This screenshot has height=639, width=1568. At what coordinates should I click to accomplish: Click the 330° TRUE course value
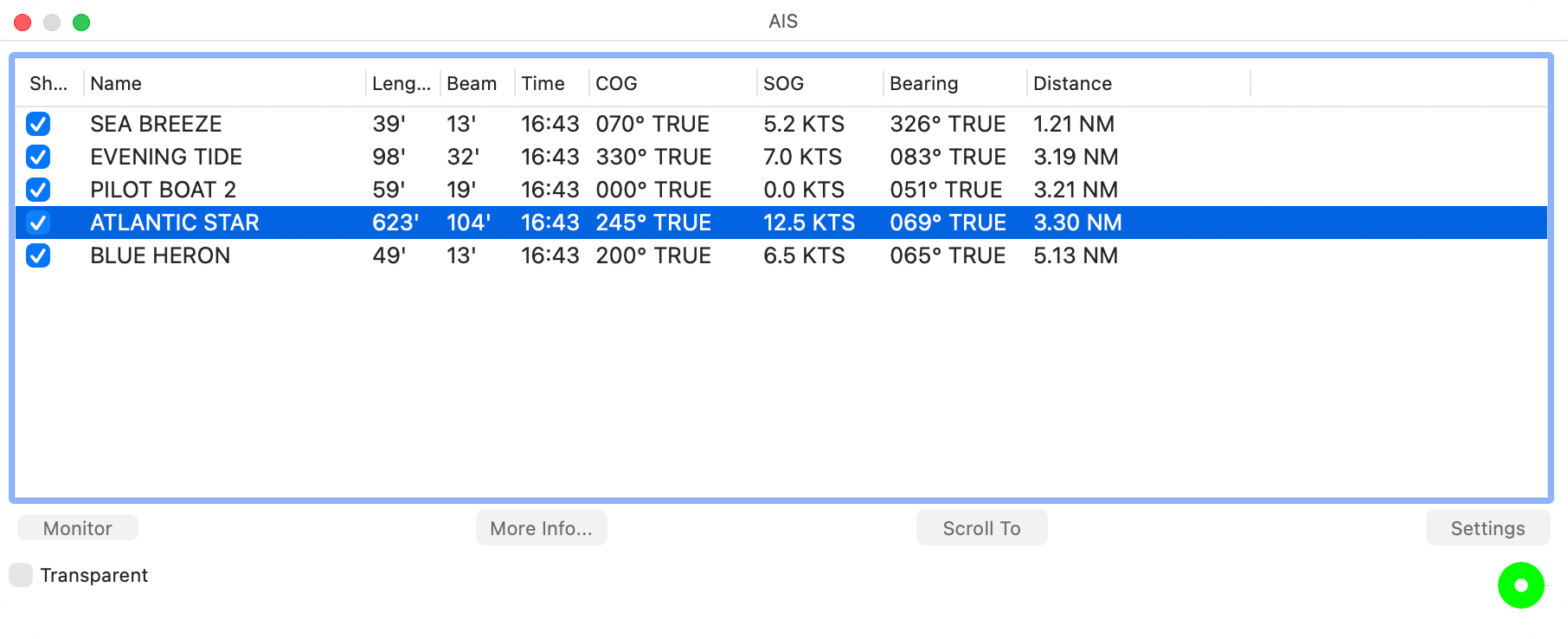tap(653, 157)
